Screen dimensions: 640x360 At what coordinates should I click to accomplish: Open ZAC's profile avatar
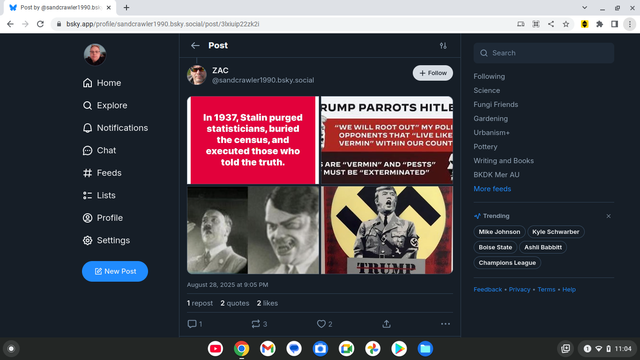point(197,75)
